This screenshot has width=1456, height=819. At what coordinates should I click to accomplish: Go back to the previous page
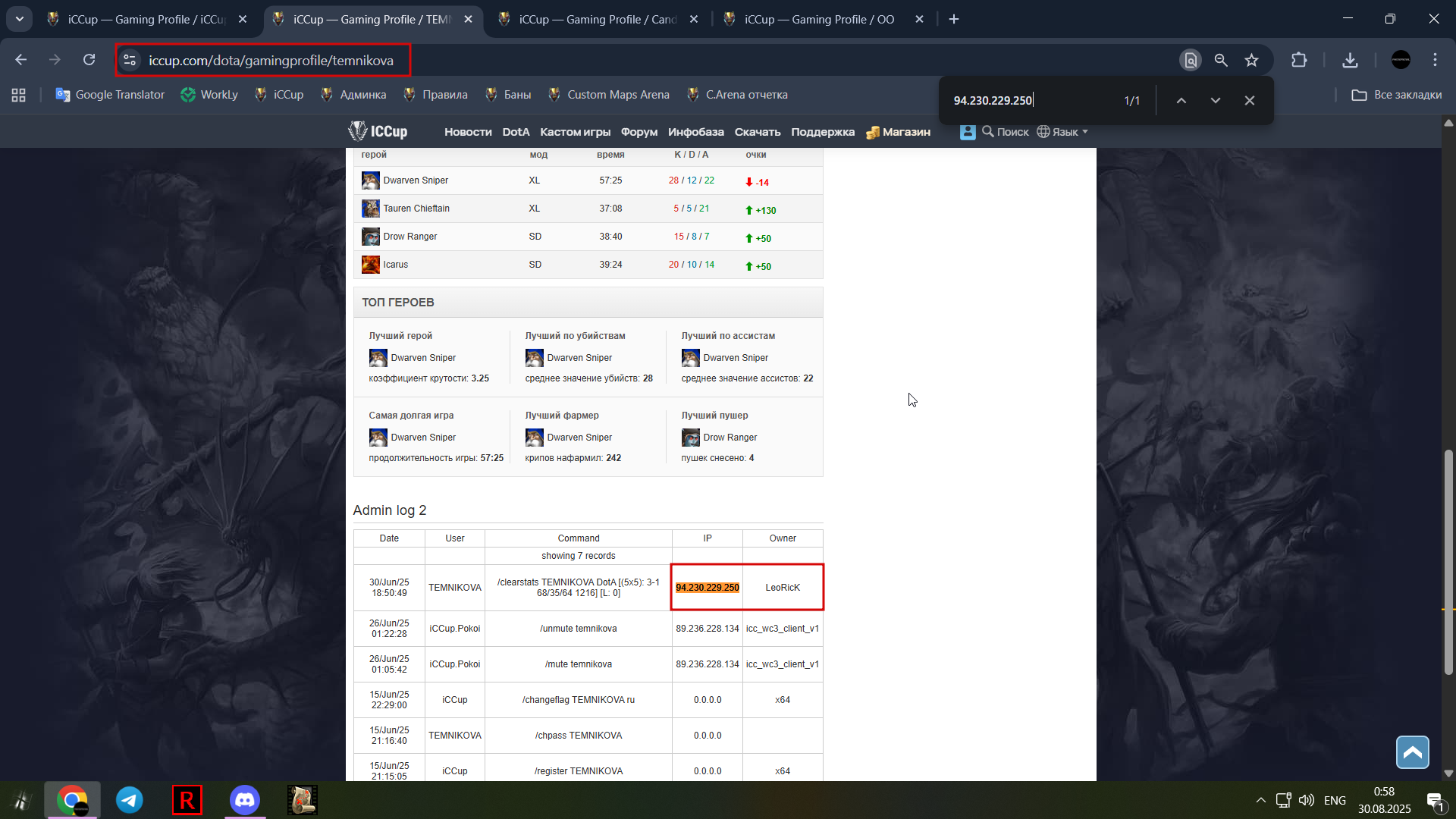pos(20,60)
